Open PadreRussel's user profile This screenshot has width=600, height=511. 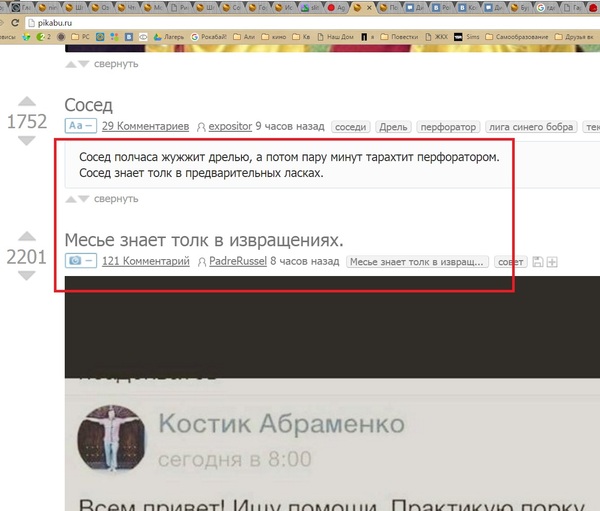(x=238, y=261)
